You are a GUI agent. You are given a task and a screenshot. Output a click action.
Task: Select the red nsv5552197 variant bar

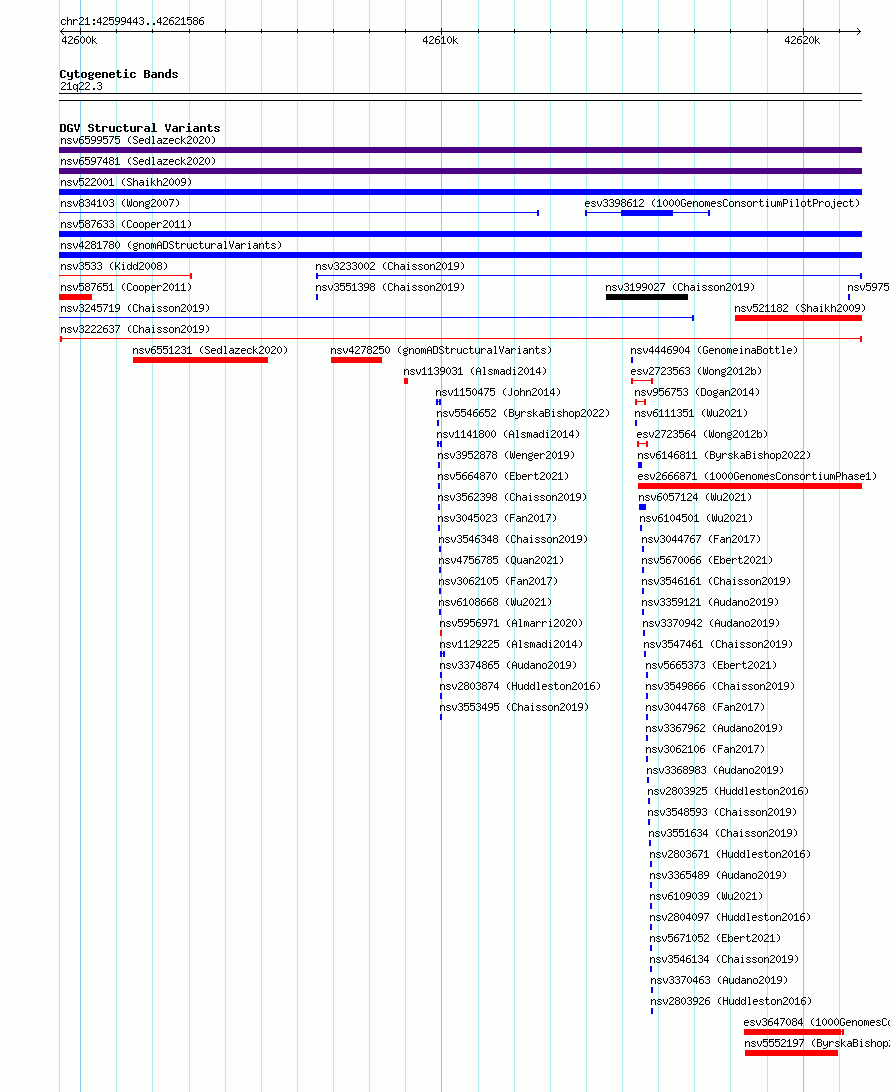click(x=791, y=1053)
